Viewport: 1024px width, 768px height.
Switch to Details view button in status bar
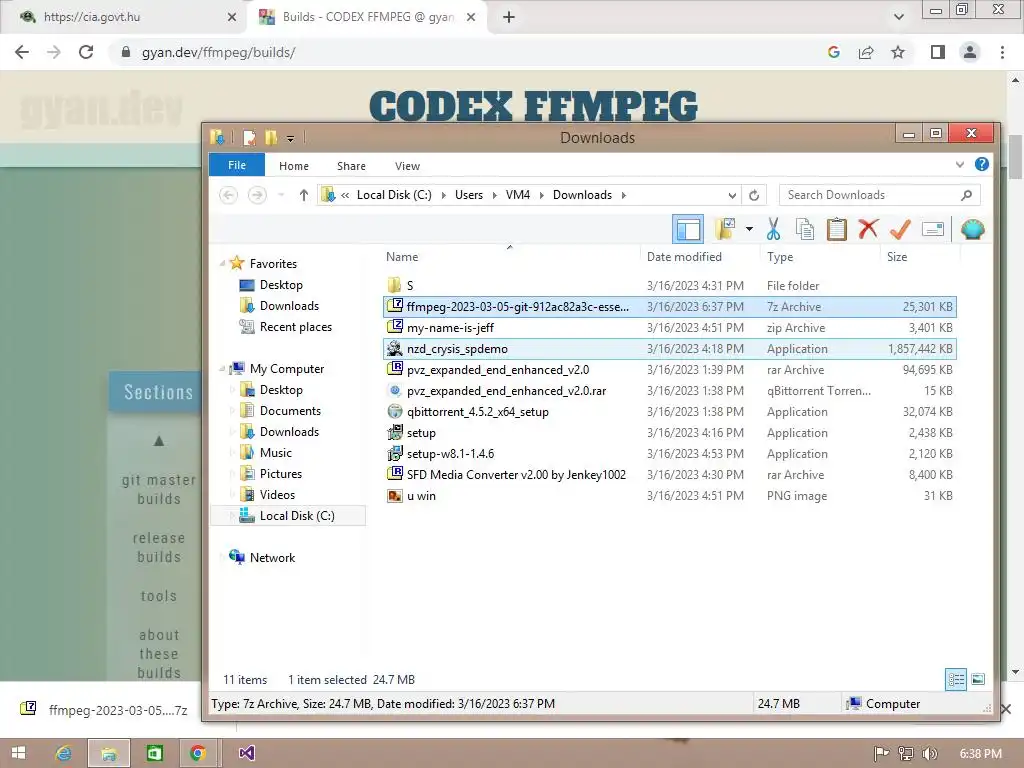click(x=956, y=679)
